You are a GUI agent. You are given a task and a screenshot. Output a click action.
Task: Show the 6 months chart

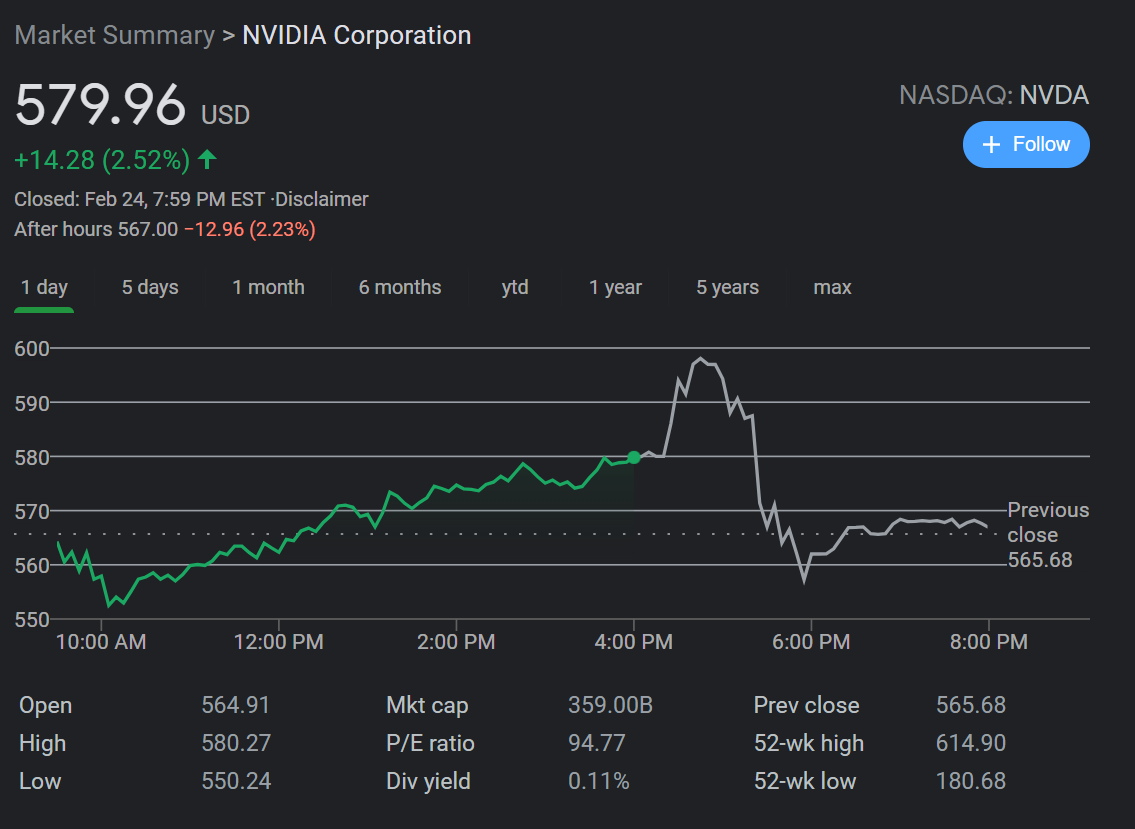[x=400, y=288]
